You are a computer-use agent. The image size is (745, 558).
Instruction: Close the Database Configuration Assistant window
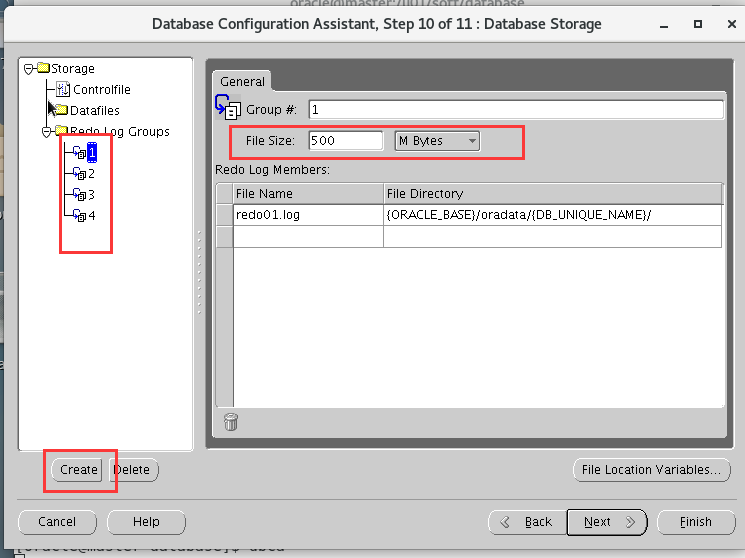732,24
